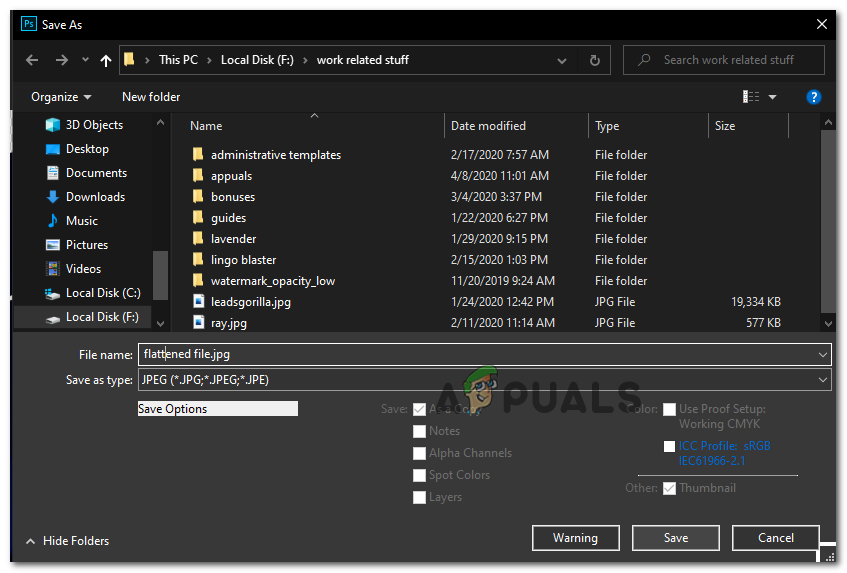Click the Cancel button
The image size is (847, 573).
[x=776, y=538]
